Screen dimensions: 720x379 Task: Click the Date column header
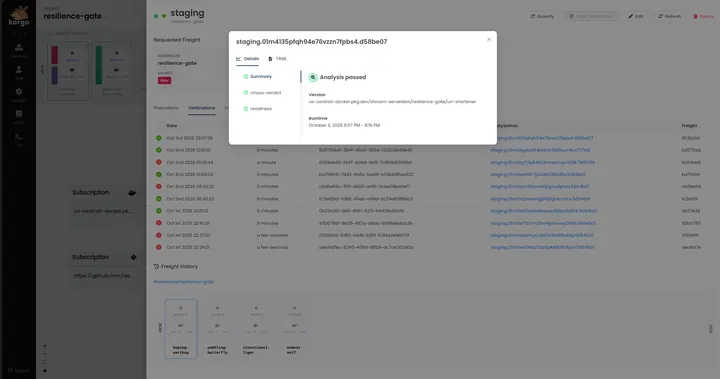pyautogui.click(x=172, y=125)
